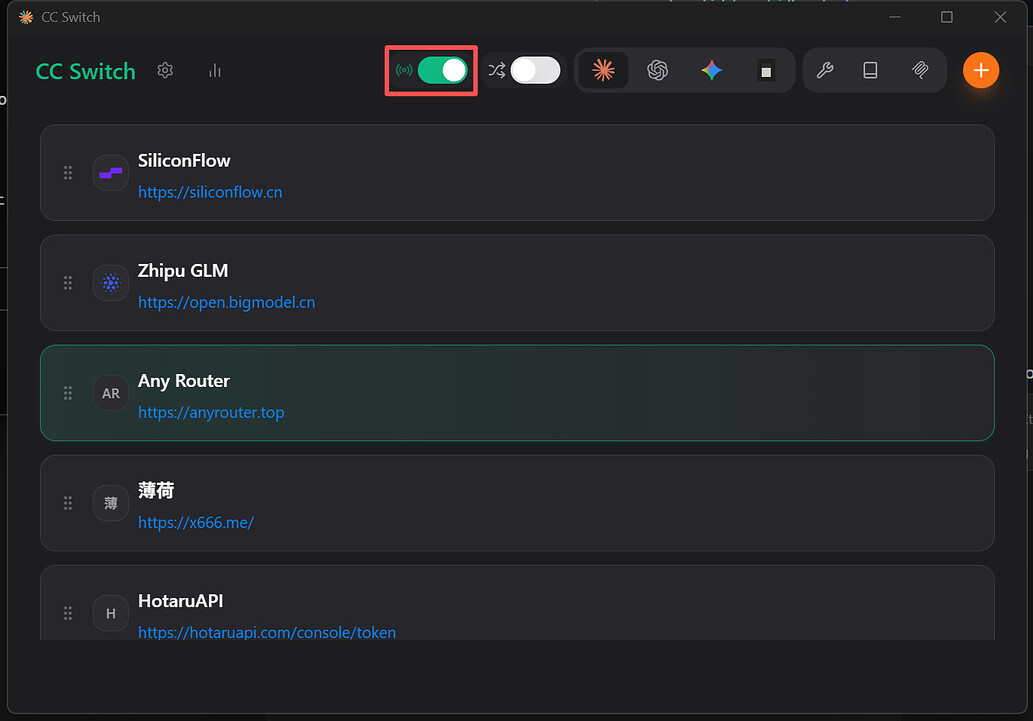Select the 薄荷 provider name
Image resolution: width=1033 pixels, height=721 pixels.
(156, 490)
